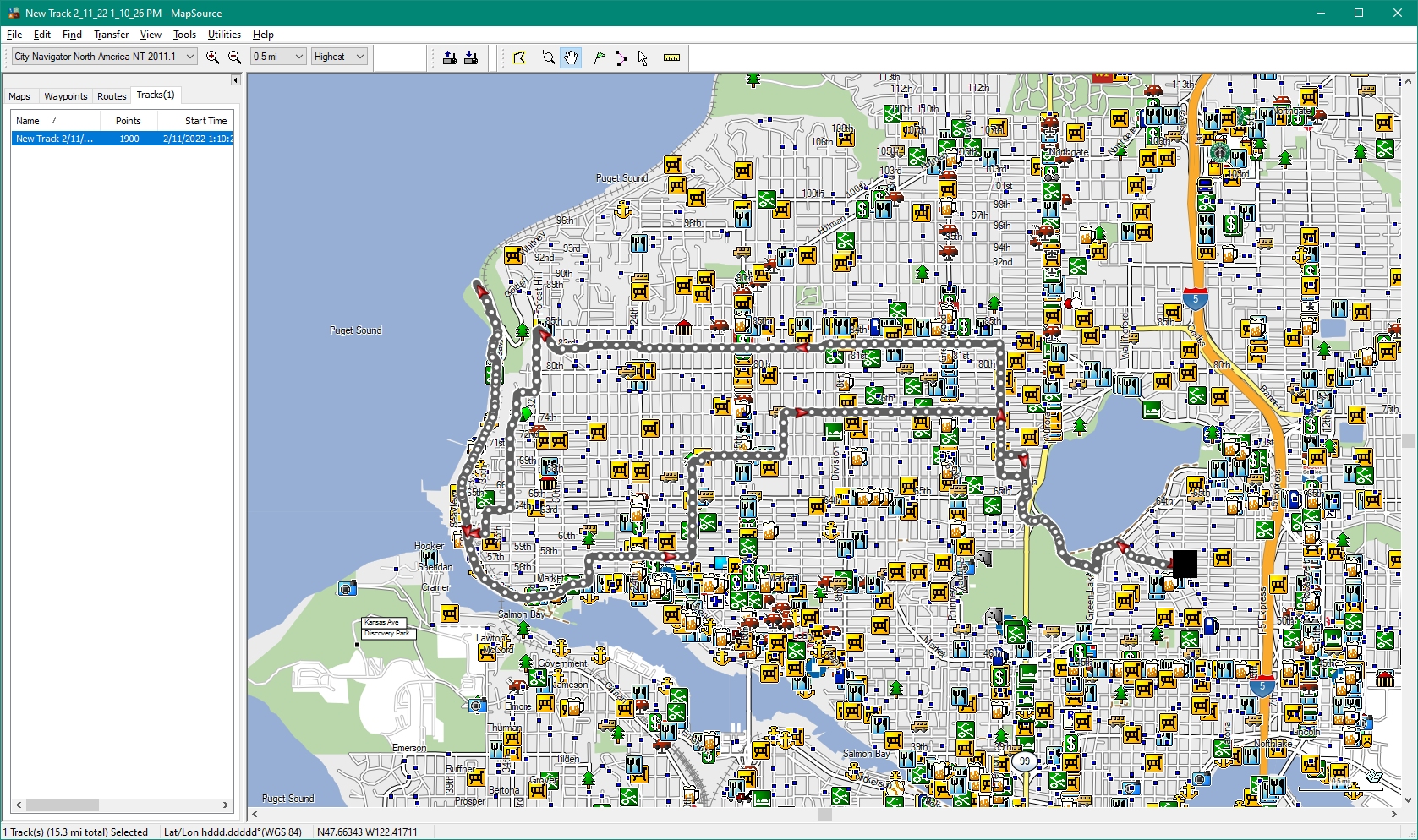Select the Measure ruler tool

point(671,57)
